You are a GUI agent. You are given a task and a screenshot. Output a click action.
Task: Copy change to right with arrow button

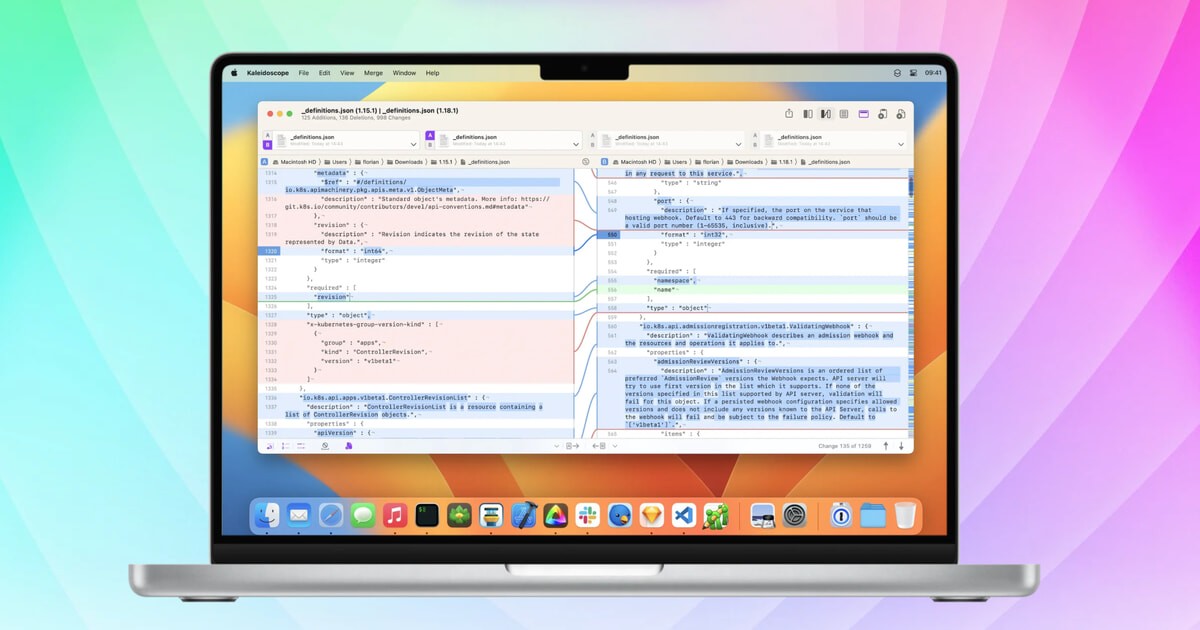pos(573,446)
